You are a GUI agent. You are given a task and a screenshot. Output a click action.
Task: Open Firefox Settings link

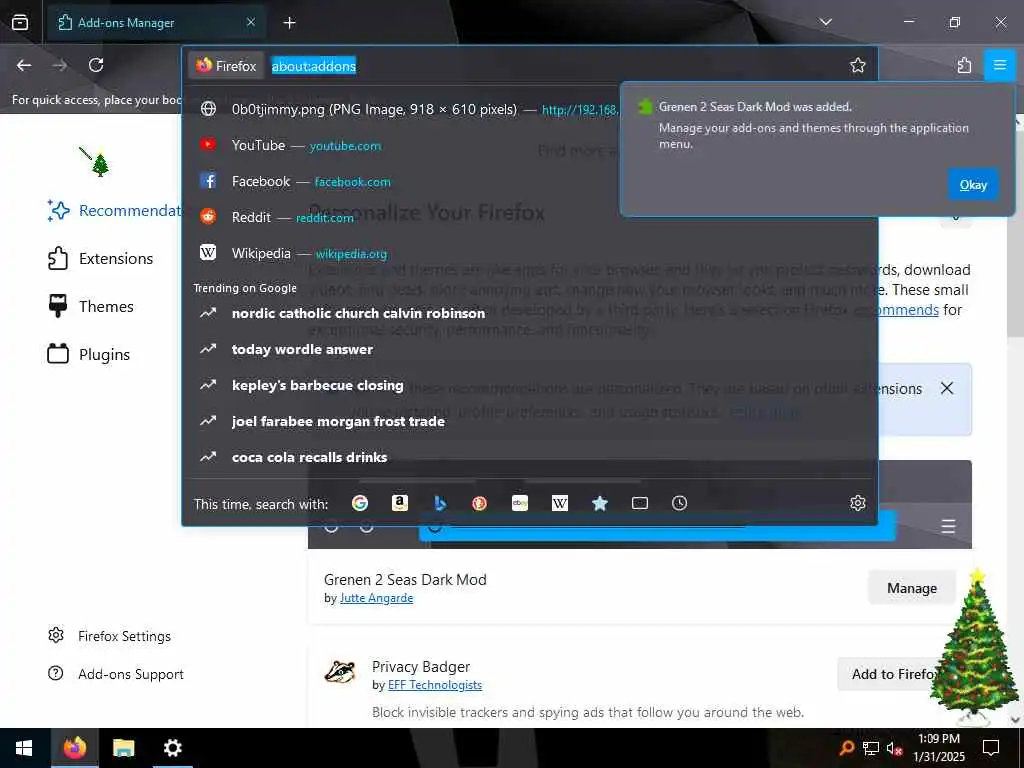click(110, 636)
